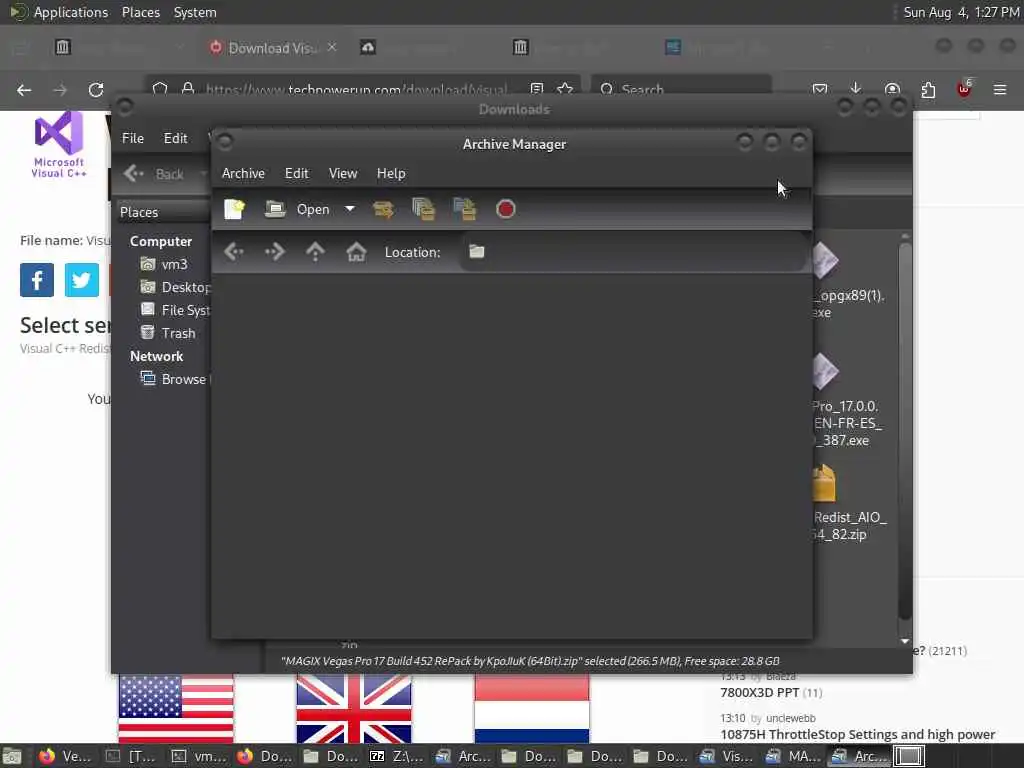Click the clock showing Sun Aug 4
The width and height of the screenshot is (1024, 768).
click(961, 12)
